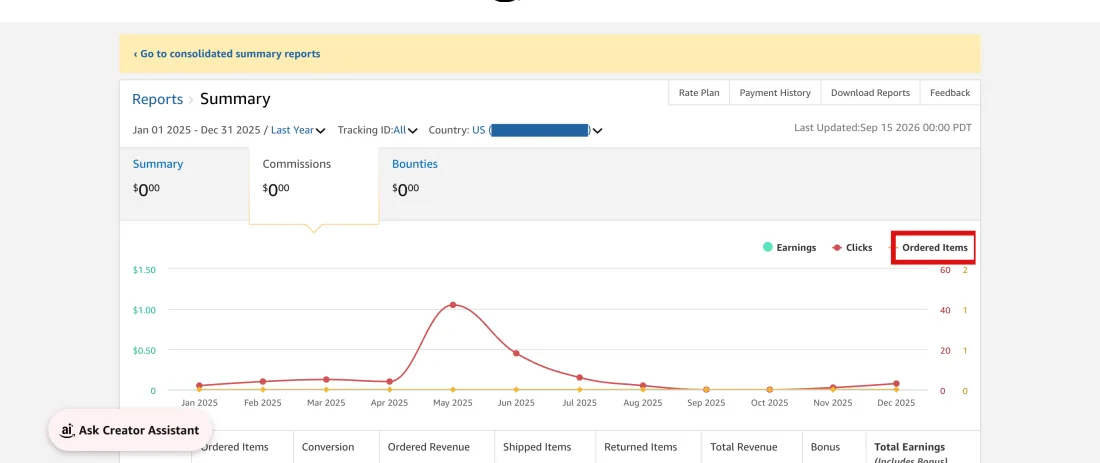Screen dimensions: 1100x463
Task: Click the $1.50 earnings axis label
Action: (x=144, y=270)
